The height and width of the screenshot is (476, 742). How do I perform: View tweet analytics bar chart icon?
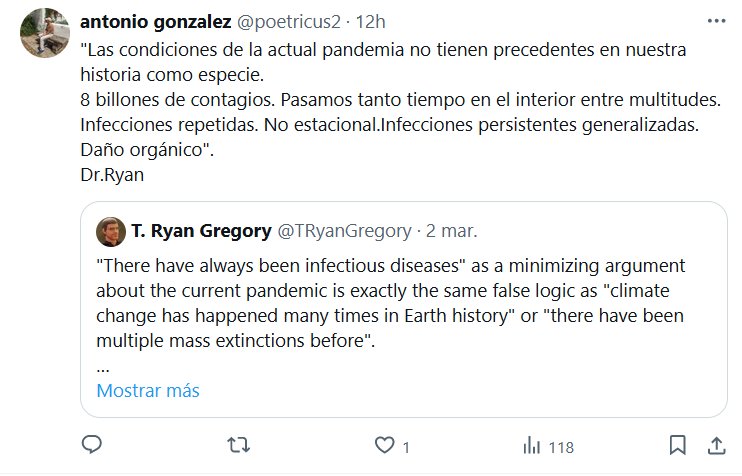pos(532,444)
